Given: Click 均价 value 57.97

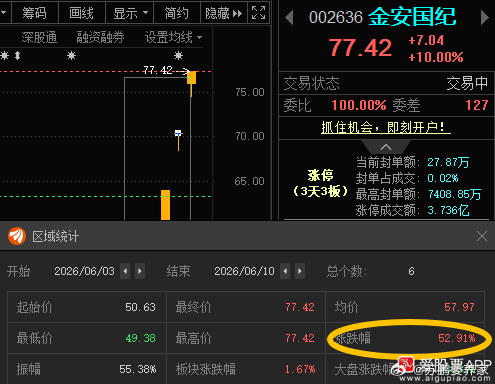Looking at the screenshot, I should pyautogui.click(x=459, y=307).
